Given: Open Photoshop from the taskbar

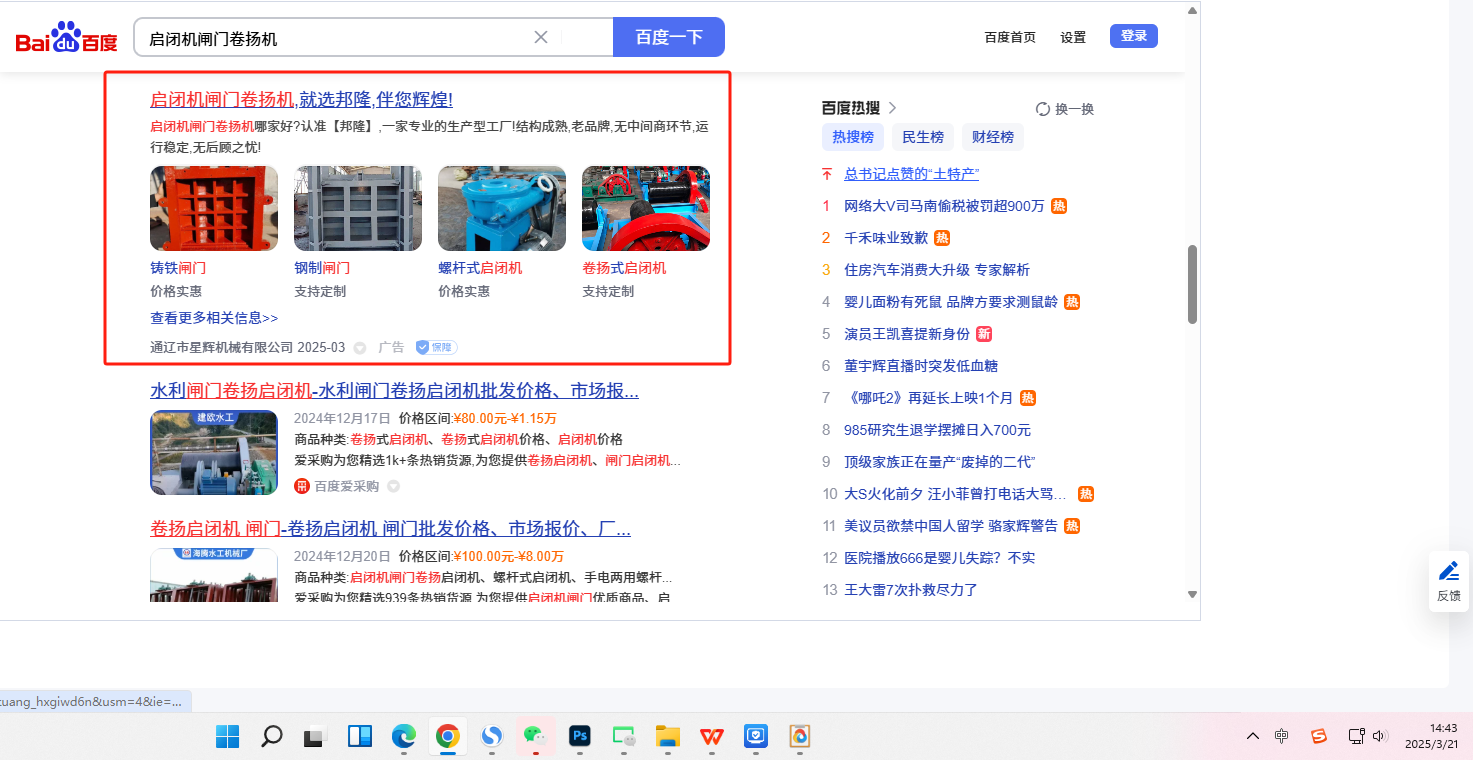Looking at the screenshot, I should click(579, 736).
